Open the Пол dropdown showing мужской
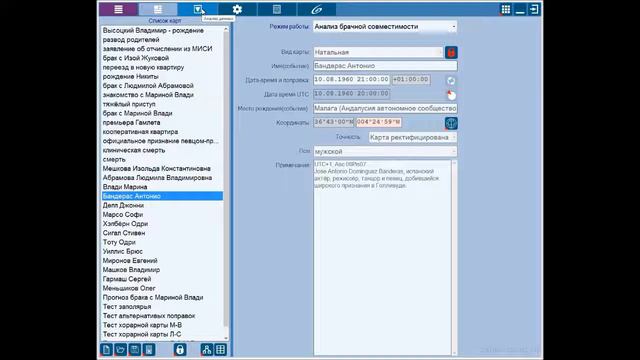 385,151
